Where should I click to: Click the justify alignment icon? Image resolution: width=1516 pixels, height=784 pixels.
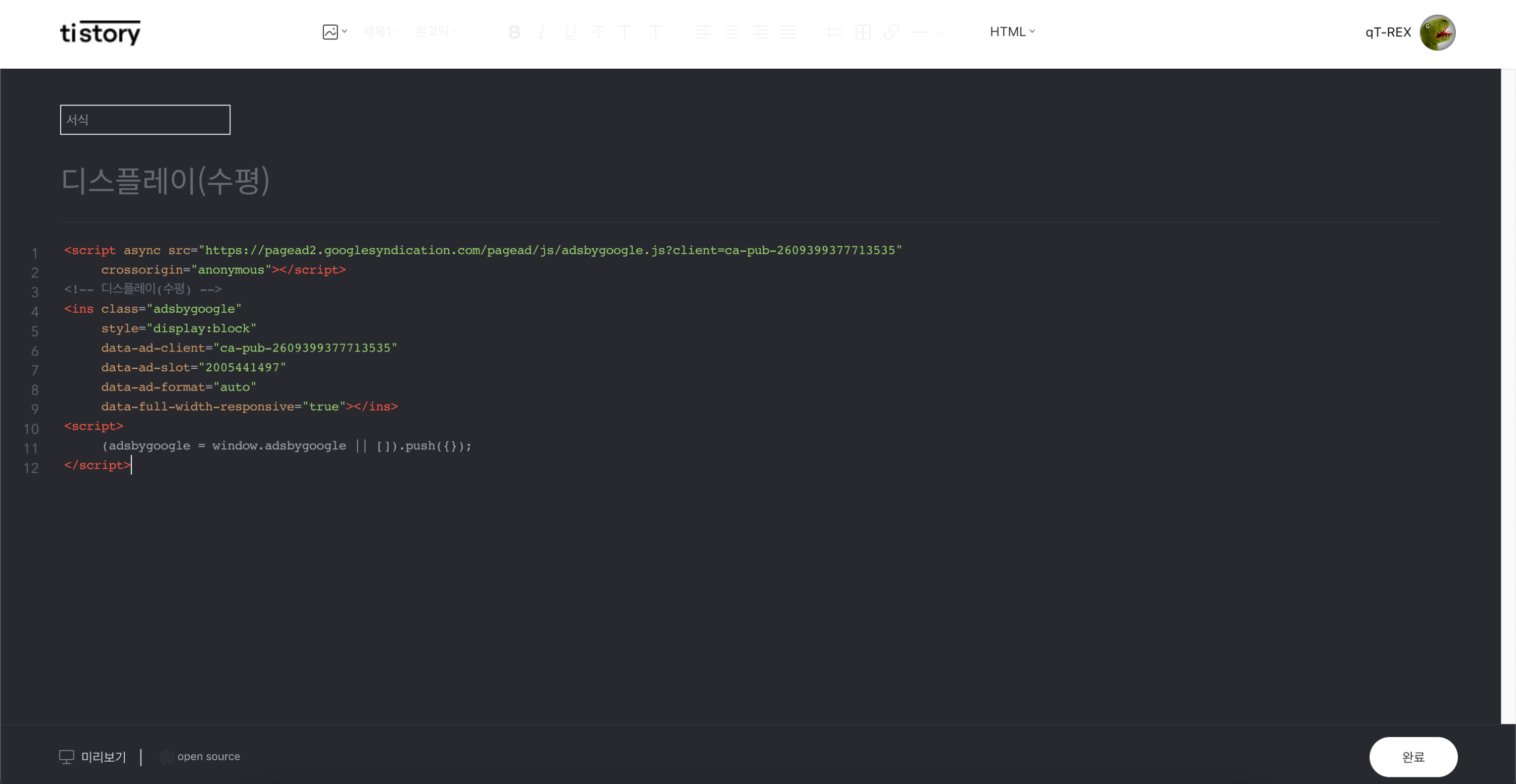tap(788, 32)
